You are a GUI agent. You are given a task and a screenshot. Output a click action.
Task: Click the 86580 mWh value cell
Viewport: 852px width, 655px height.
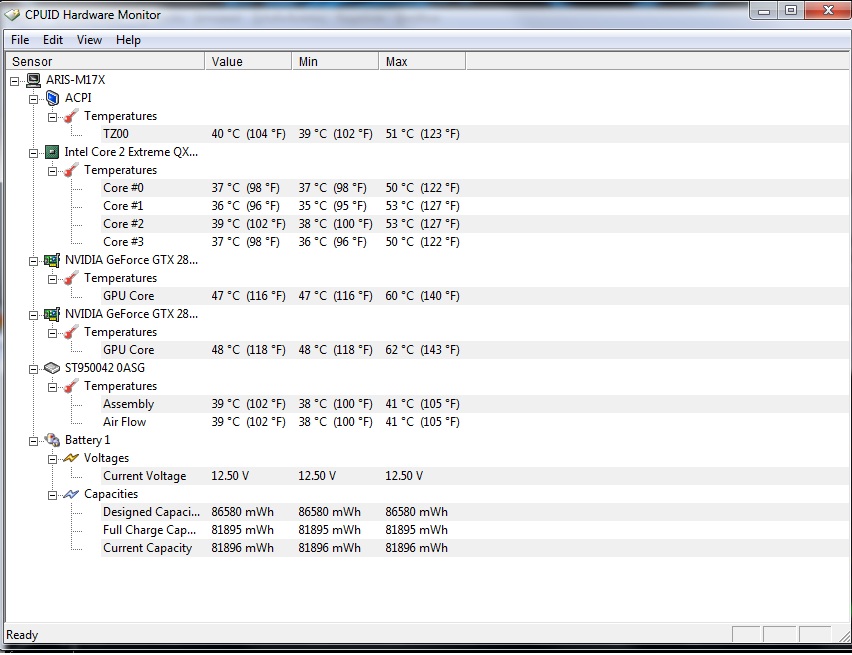click(x=242, y=512)
